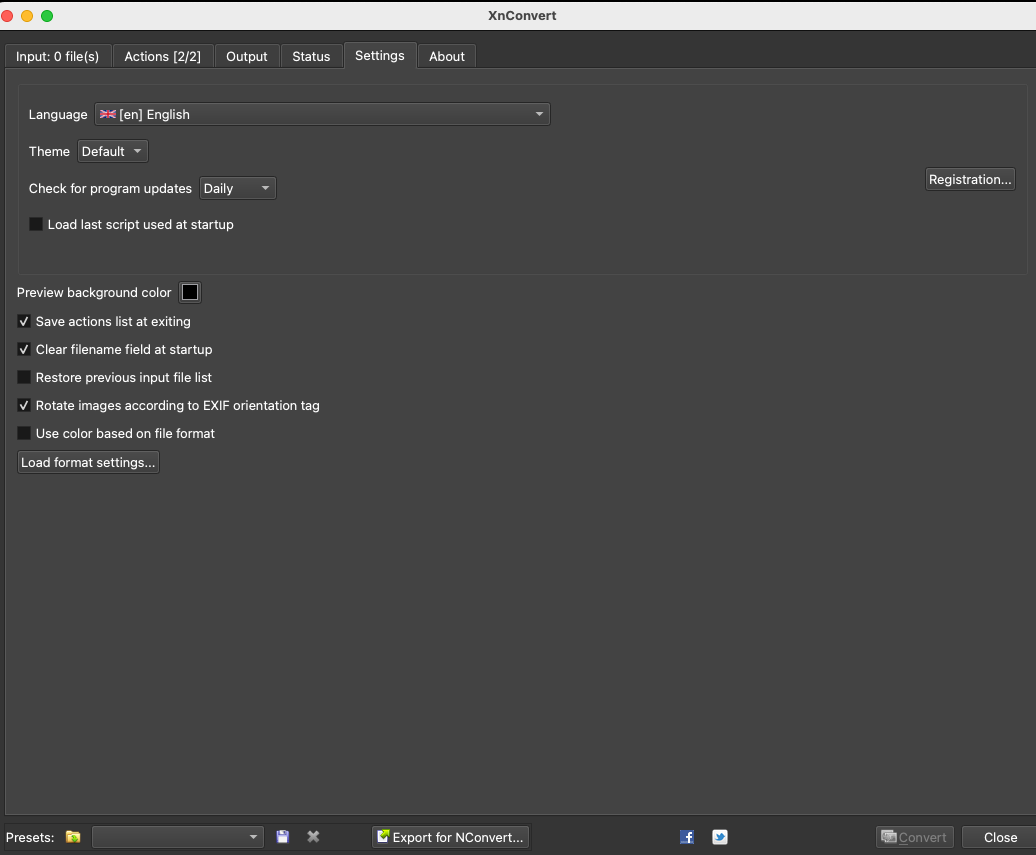Open the Actions [2/2] tab
Image resolution: width=1036 pixels, height=855 pixels.
click(x=163, y=56)
